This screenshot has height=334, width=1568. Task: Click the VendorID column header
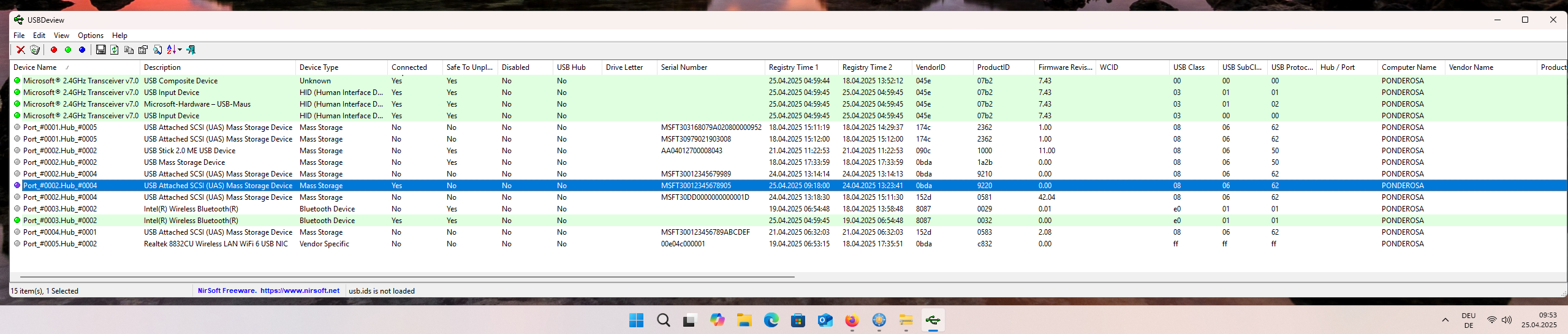click(943, 67)
